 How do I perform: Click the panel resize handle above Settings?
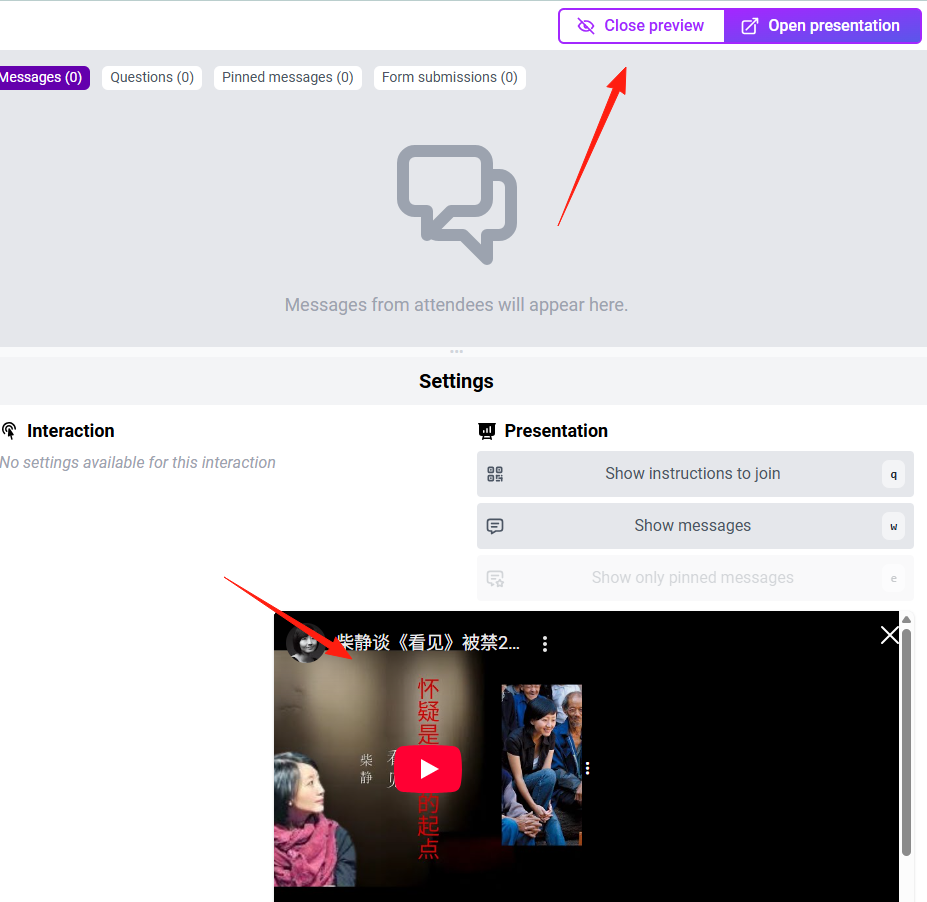click(x=456, y=352)
